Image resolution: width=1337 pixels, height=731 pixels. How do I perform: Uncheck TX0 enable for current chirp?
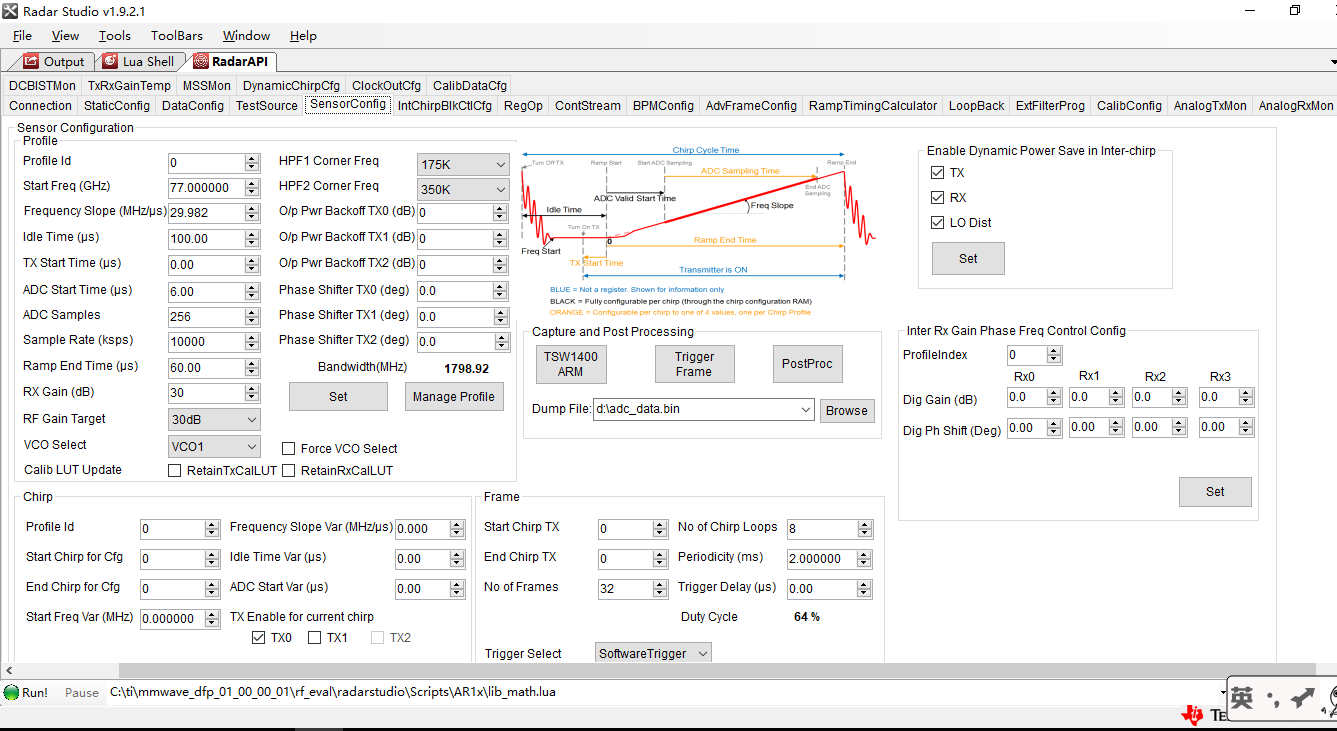click(259, 638)
